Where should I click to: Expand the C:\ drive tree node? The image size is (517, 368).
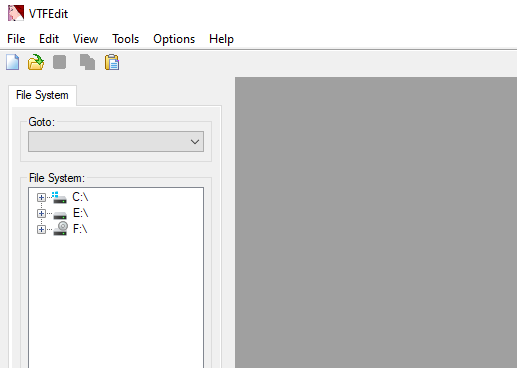(x=41, y=197)
